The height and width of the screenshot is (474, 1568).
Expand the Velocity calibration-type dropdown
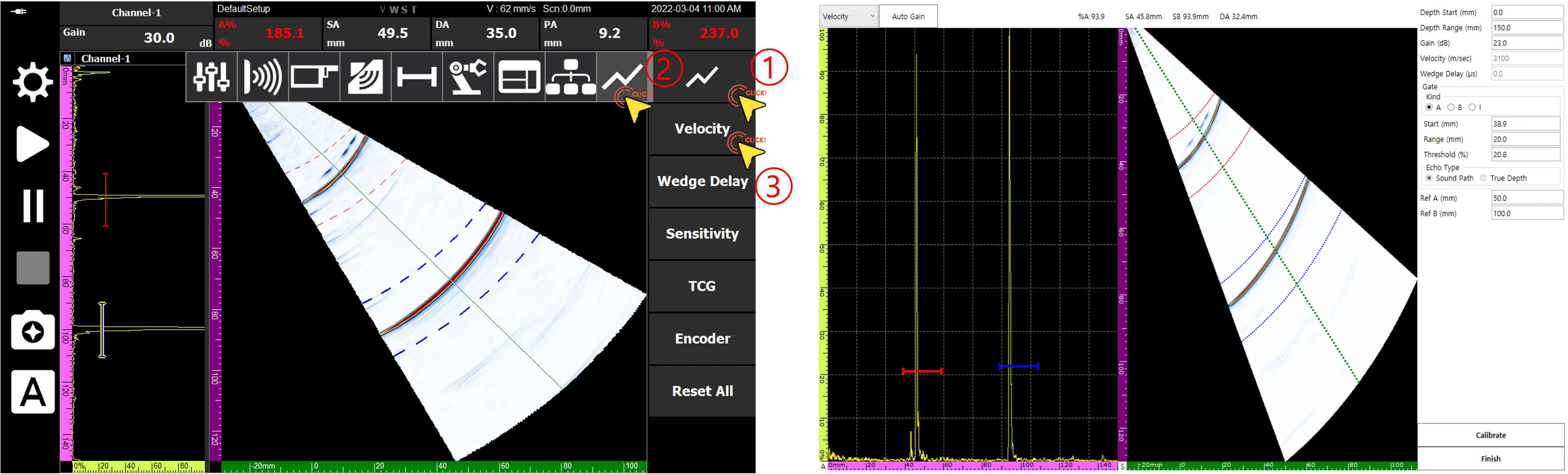(x=848, y=17)
